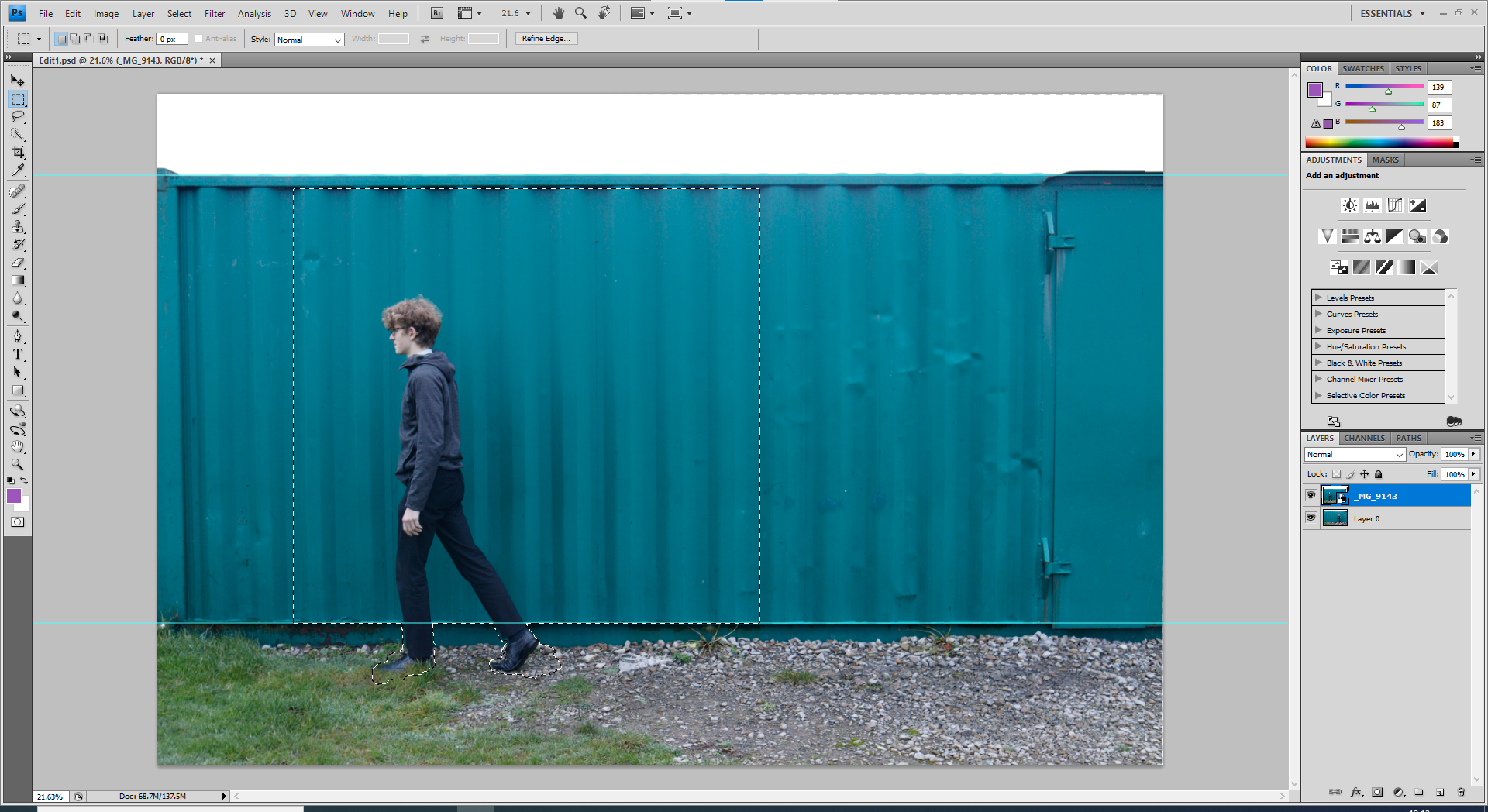Screen dimensions: 1488x812
Task: Click the Refine Edge button
Action: click(x=546, y=39)
